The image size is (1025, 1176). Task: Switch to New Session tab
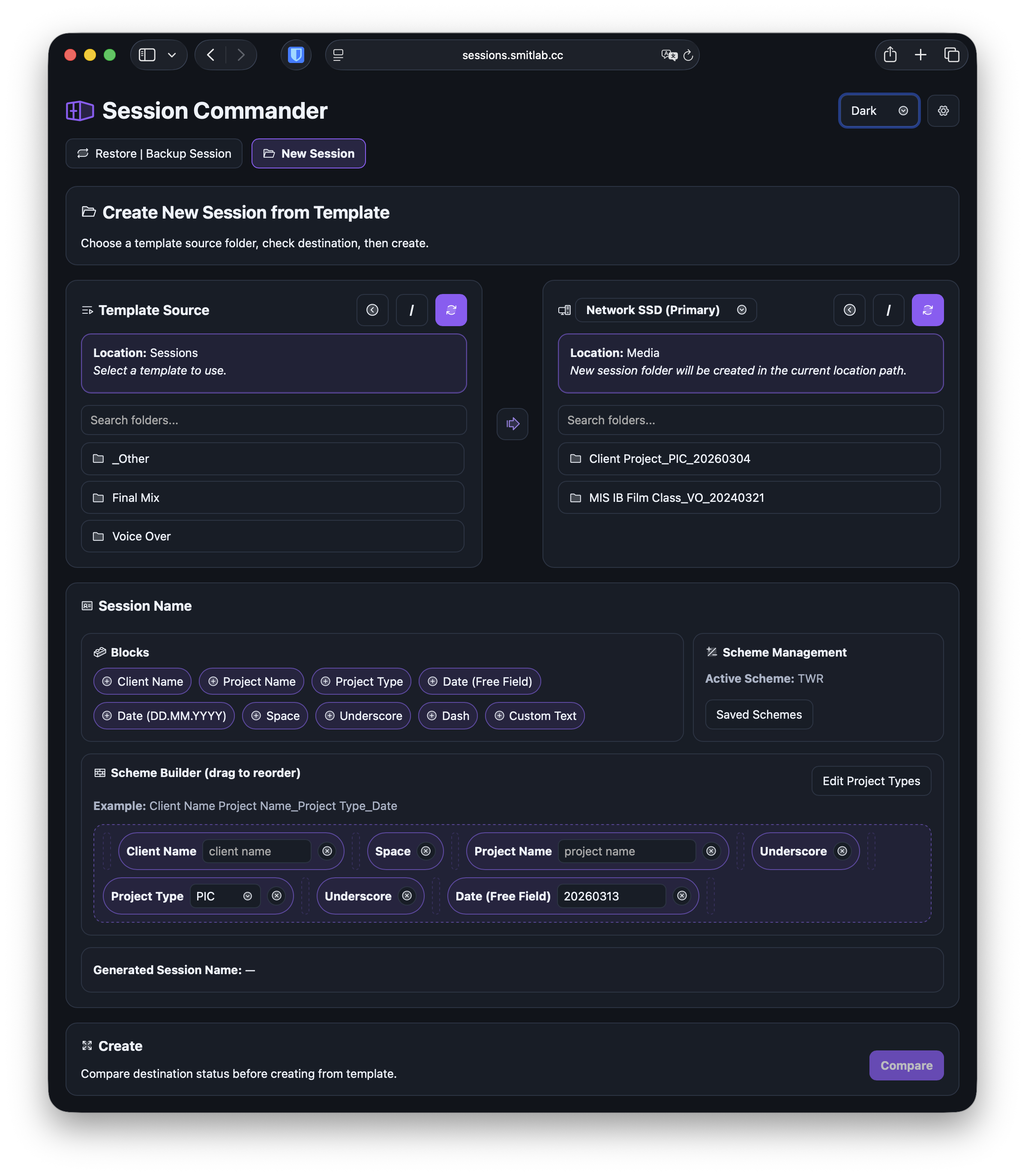[x=308, y=153]
